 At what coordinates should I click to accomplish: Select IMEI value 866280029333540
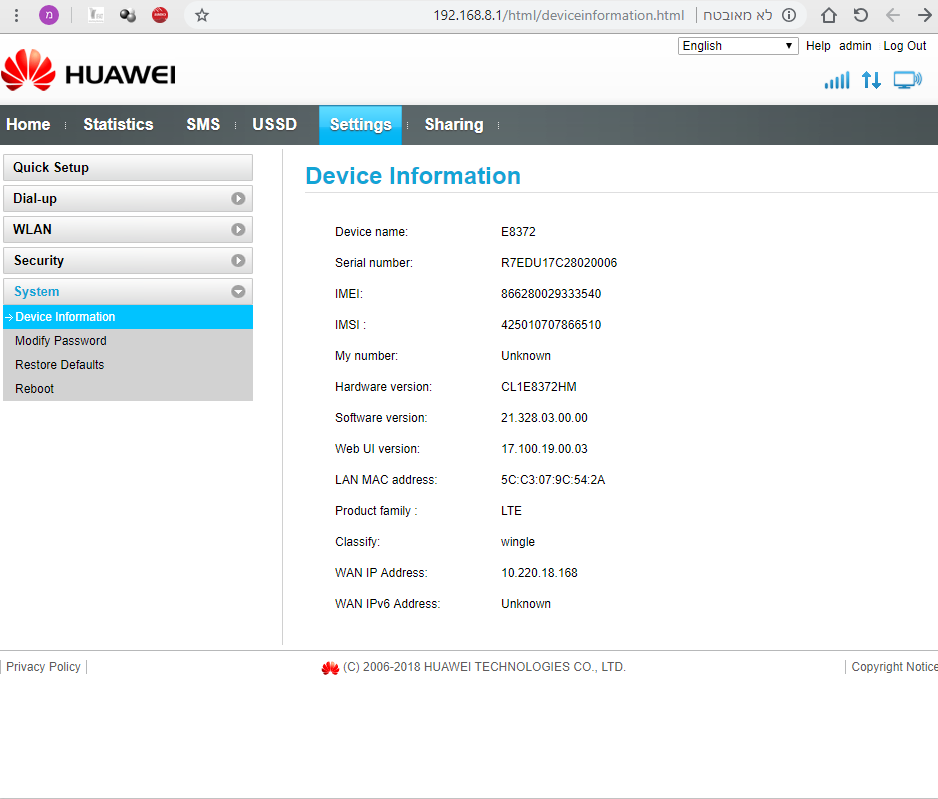click(x=551, y=294)
